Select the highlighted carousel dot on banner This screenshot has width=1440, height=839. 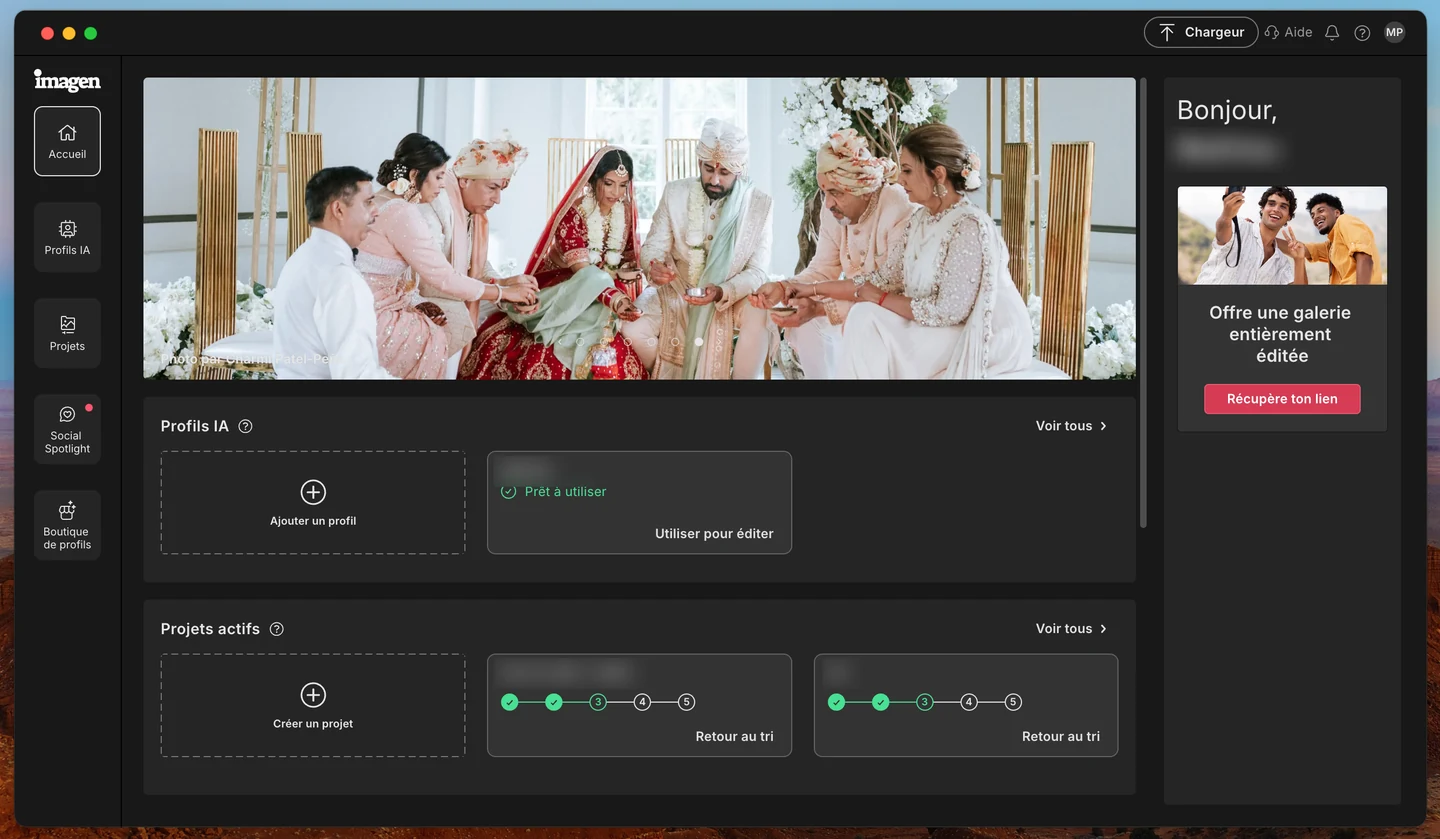click(x=699, y=342)
